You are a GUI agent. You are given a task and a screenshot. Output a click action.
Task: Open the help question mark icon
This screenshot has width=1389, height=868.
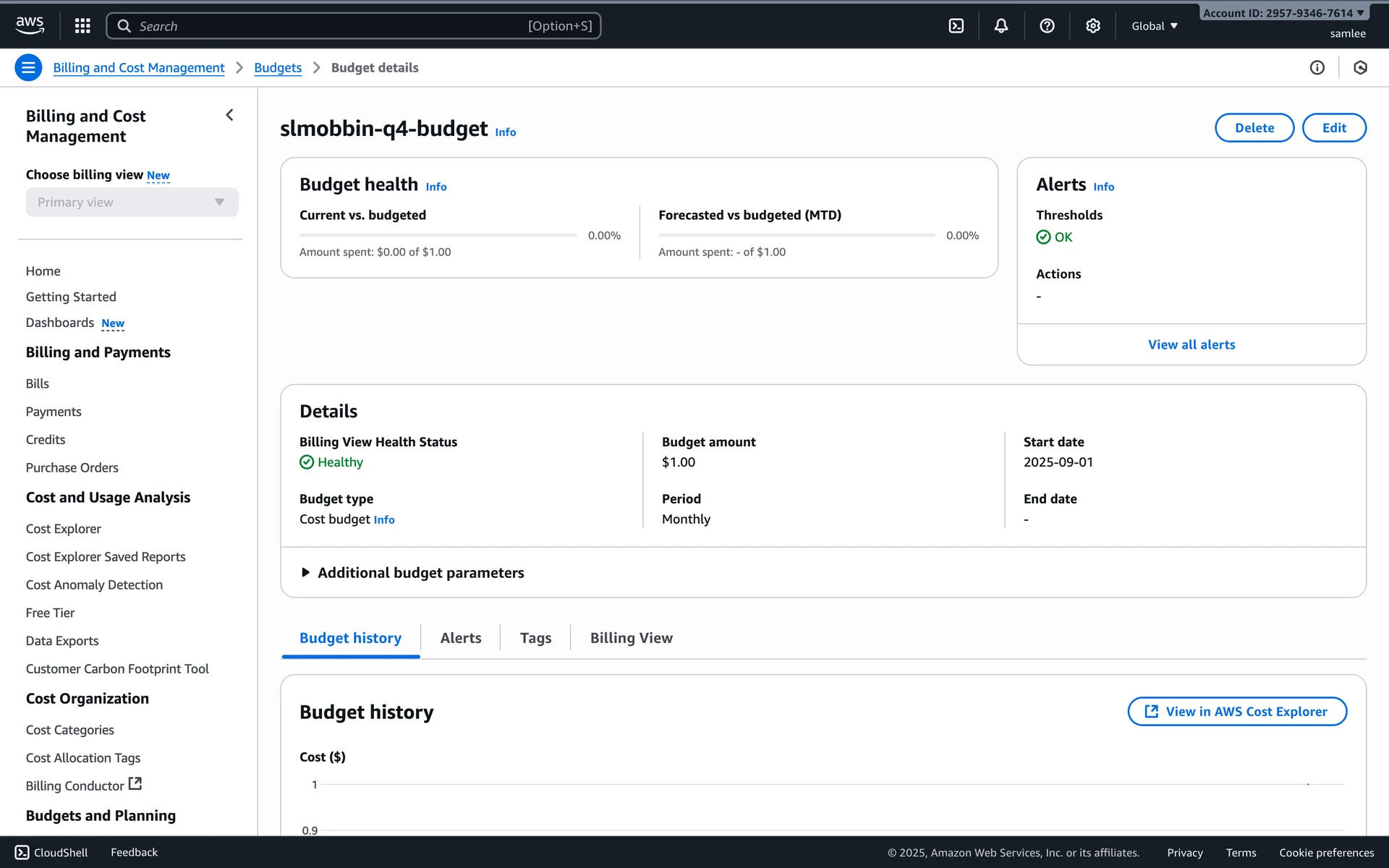(1046, 26)
